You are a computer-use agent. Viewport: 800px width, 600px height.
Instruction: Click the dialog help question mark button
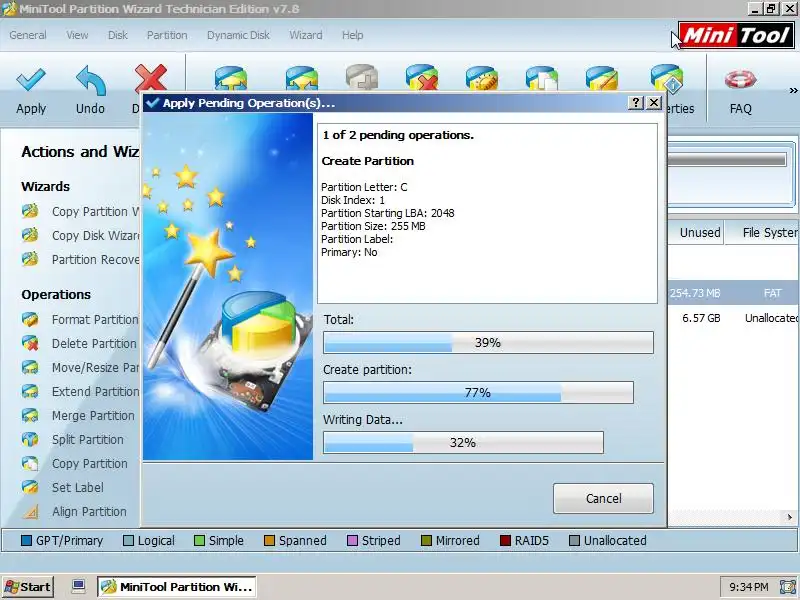[635, 103]
